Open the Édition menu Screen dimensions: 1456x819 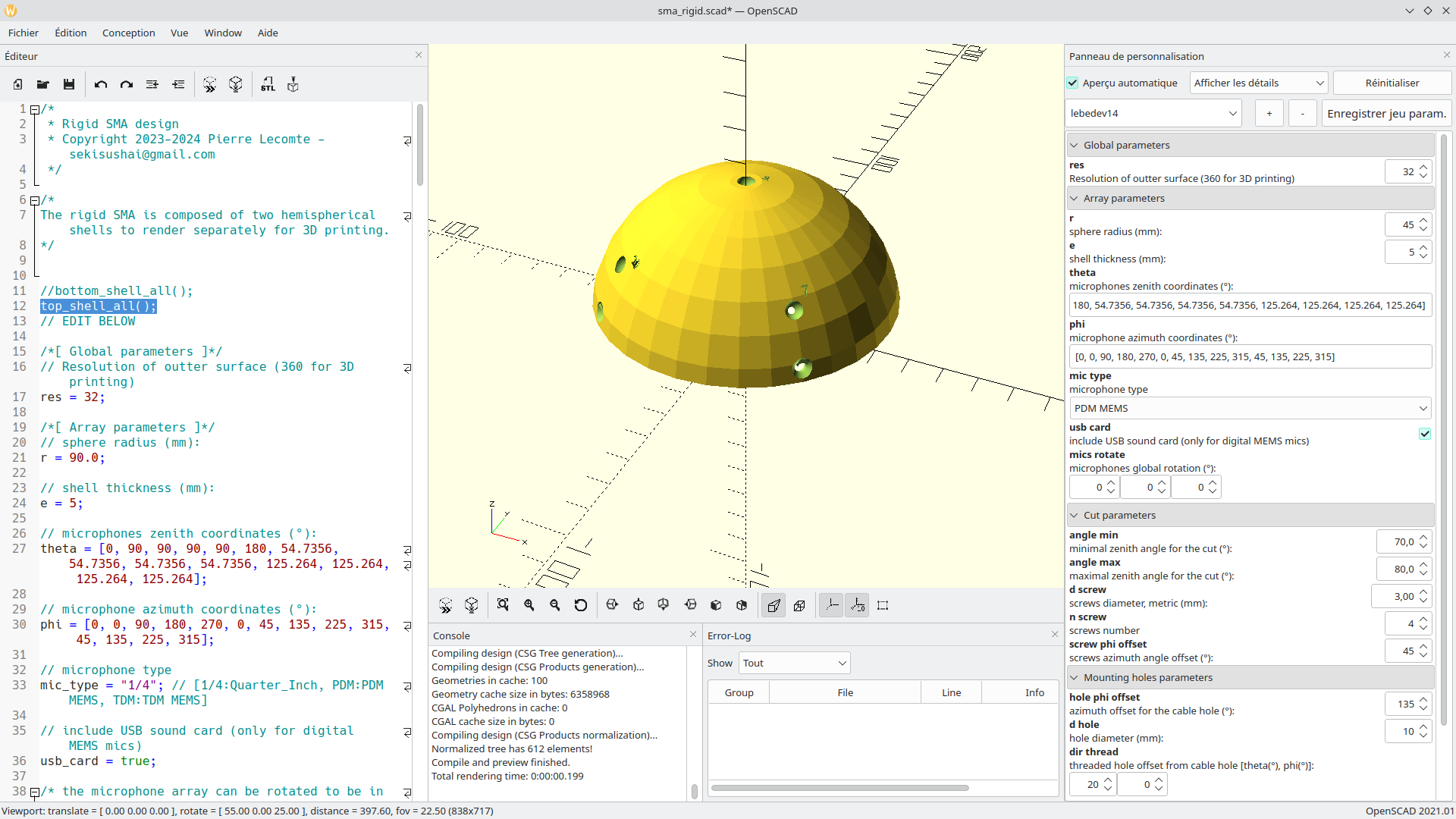point(71,33)
